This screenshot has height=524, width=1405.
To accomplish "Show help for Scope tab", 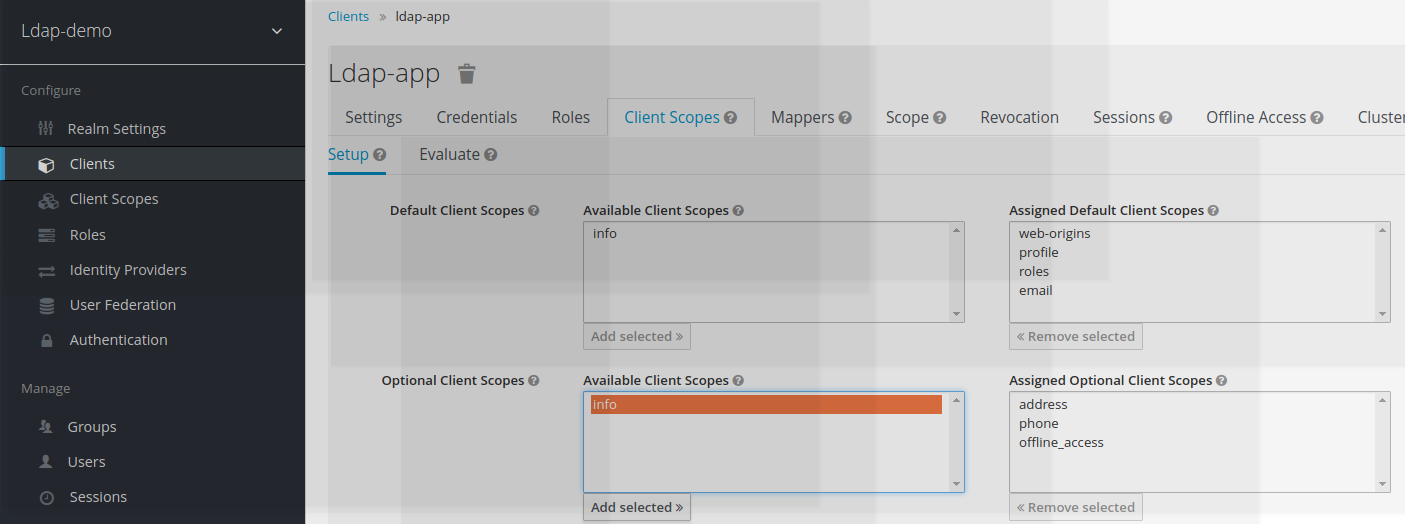I will coord(940,118).
